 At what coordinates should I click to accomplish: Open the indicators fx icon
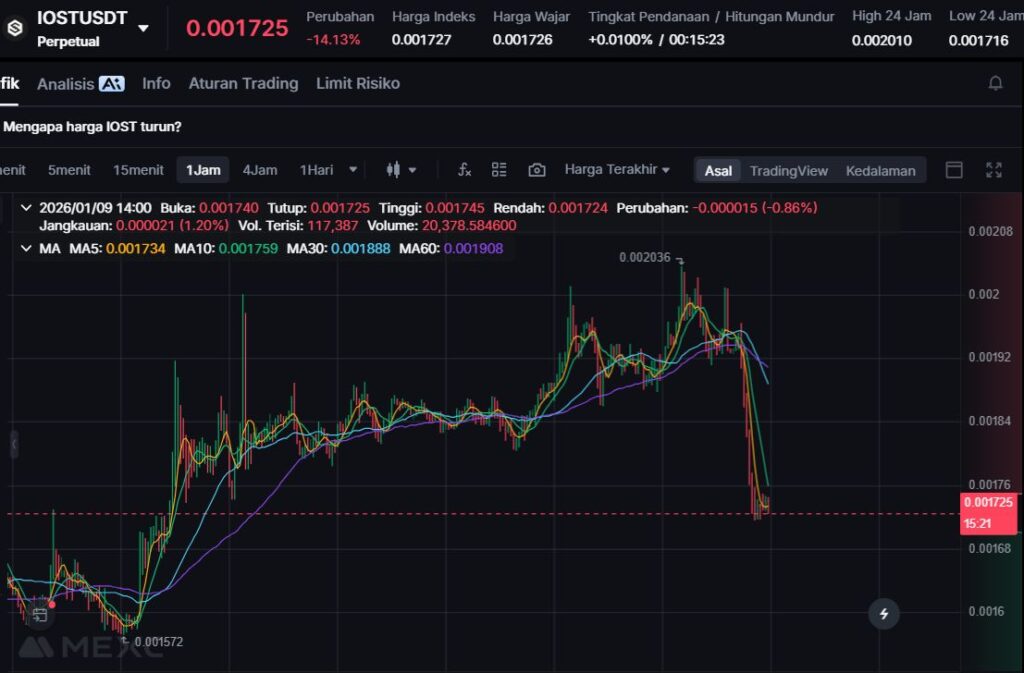click(464, 170)
